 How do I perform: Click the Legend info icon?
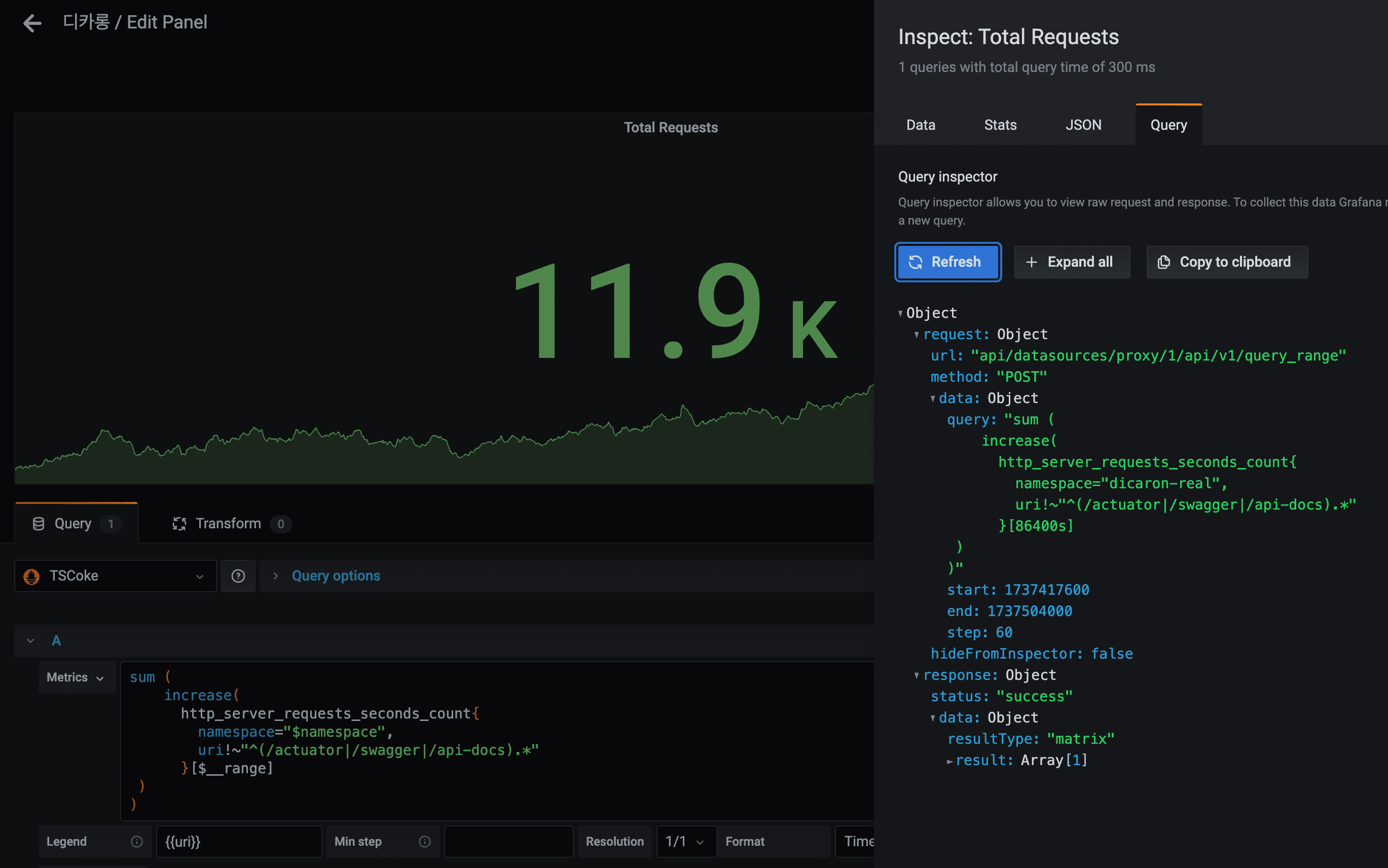tap(136, 841)
